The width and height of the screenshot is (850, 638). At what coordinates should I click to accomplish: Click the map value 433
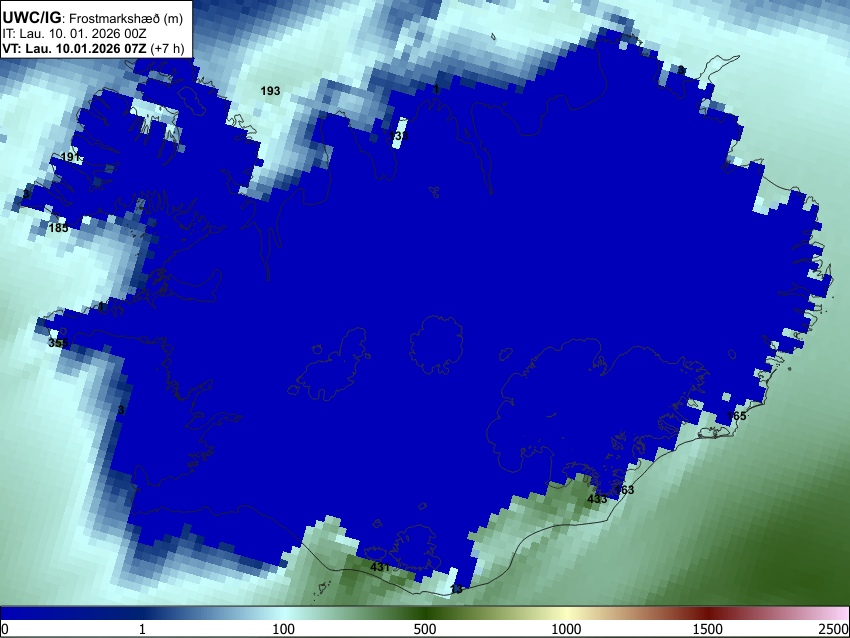(x=597, y=499)
